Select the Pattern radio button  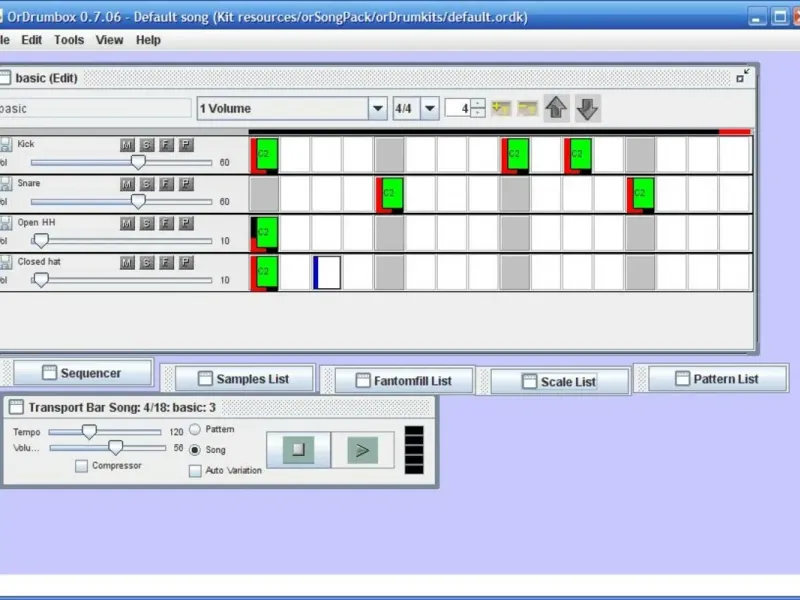(x=195, y=429)
